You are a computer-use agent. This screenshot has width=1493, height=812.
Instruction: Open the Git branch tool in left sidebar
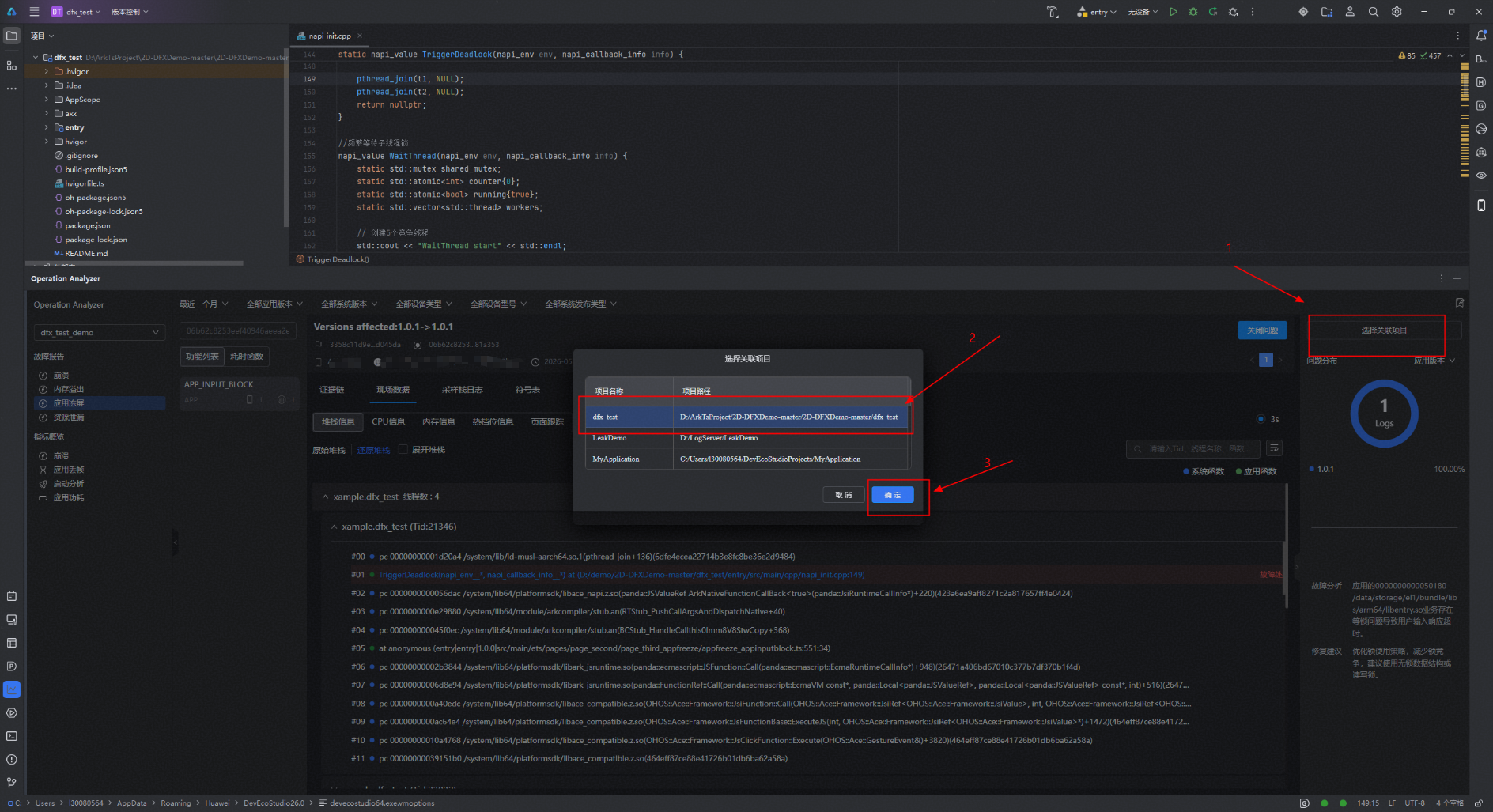click(12, 783)
